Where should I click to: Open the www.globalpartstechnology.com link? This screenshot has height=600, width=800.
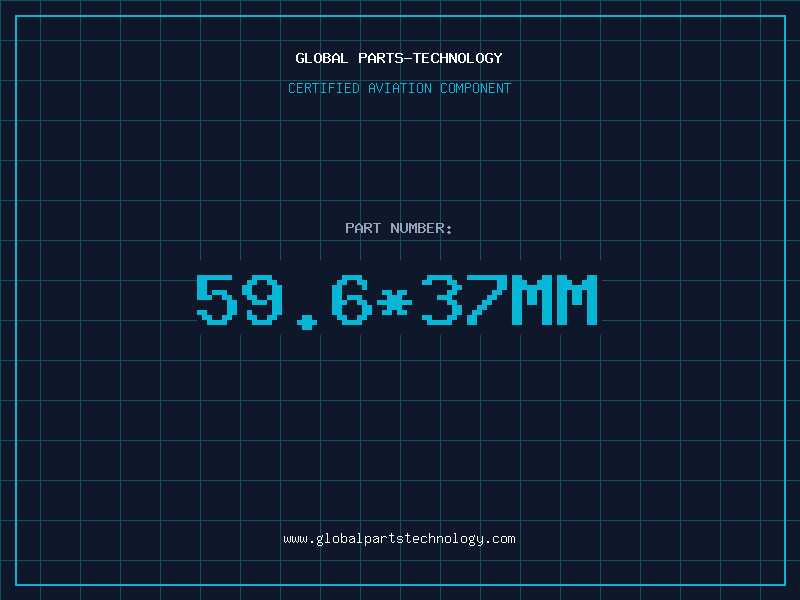[399, 539]
